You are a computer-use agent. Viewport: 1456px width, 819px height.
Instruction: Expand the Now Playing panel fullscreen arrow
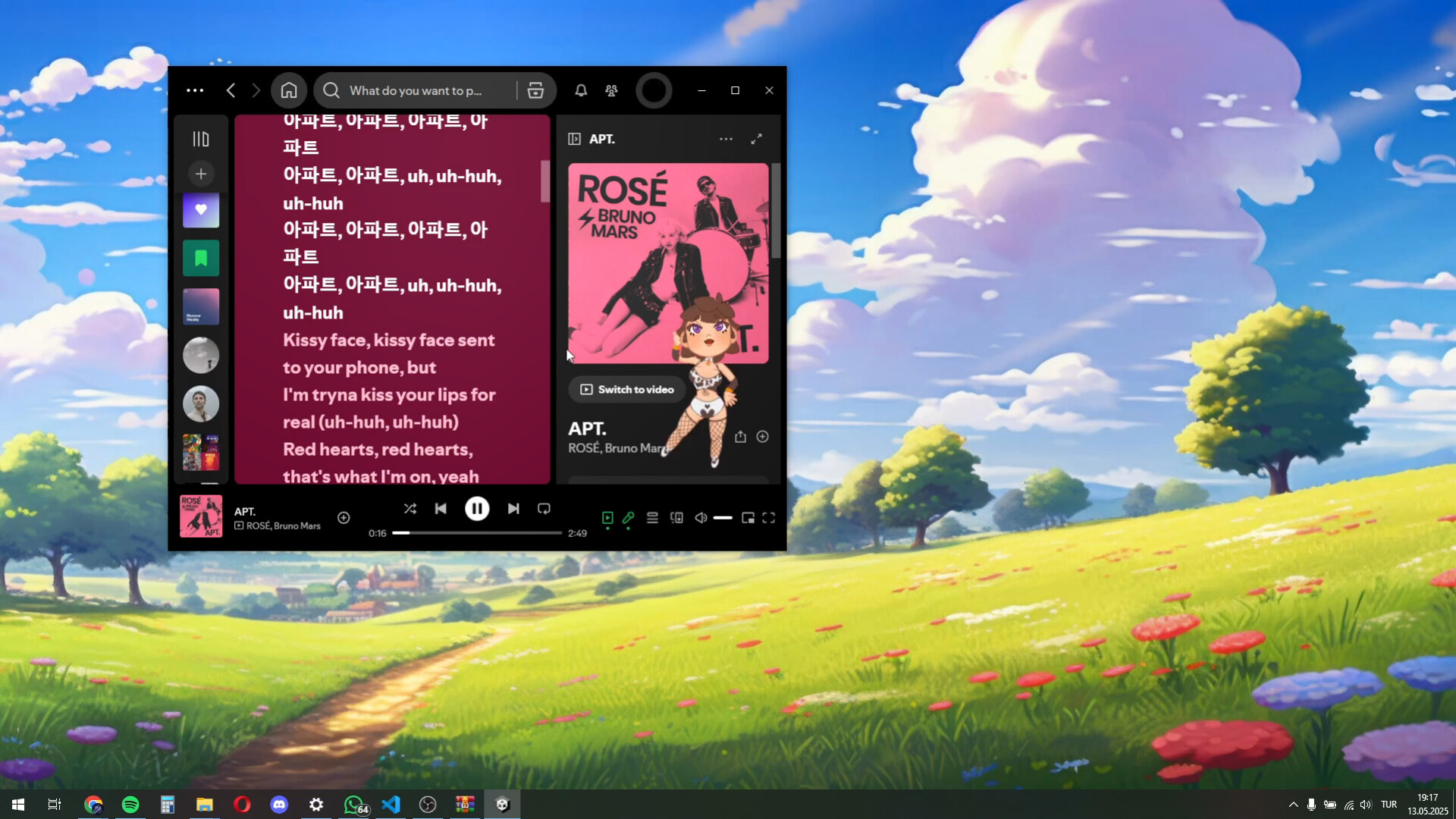[x=757, y=139]
